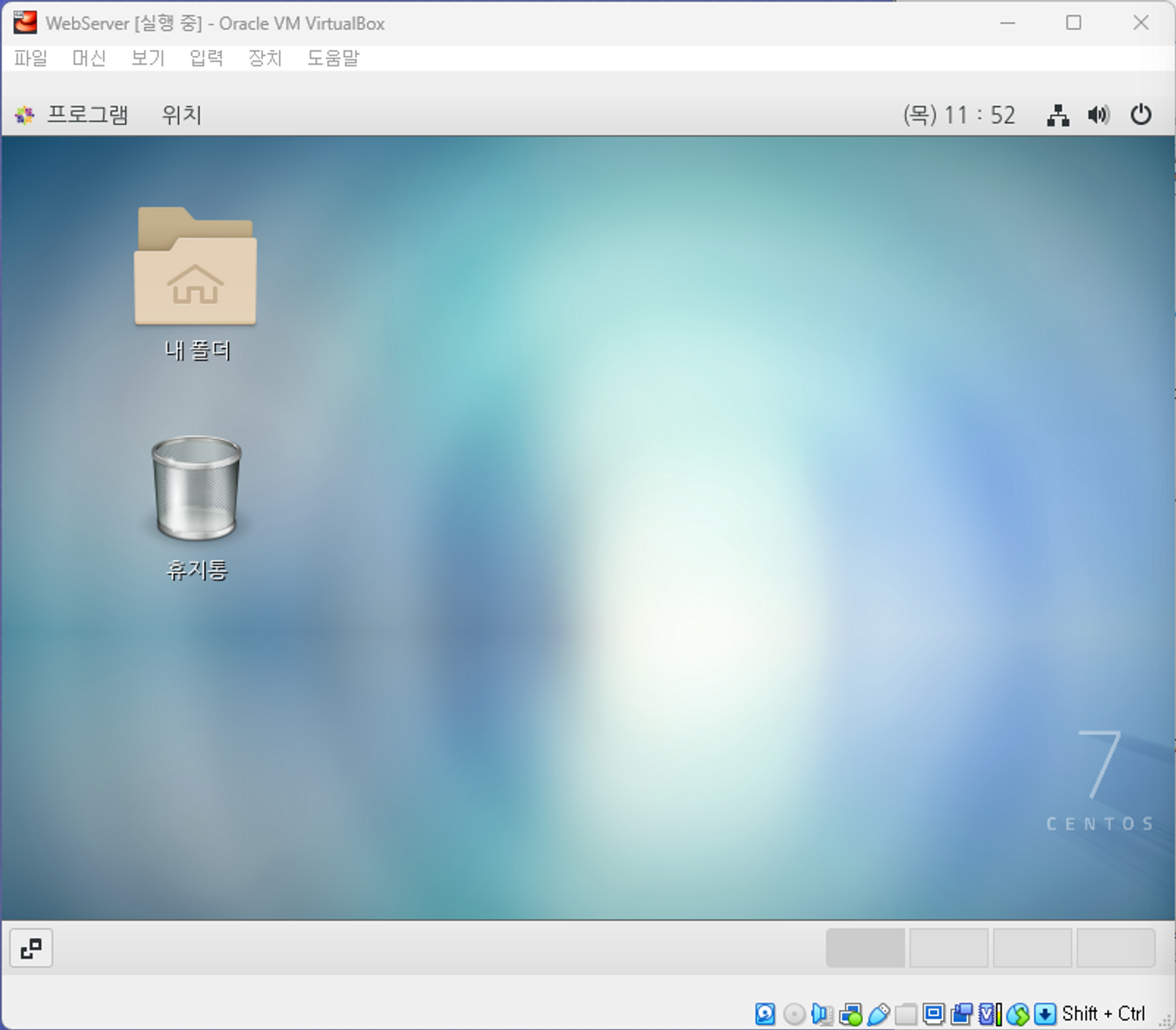Switch to the fourth workspace

pos(1116,948)
